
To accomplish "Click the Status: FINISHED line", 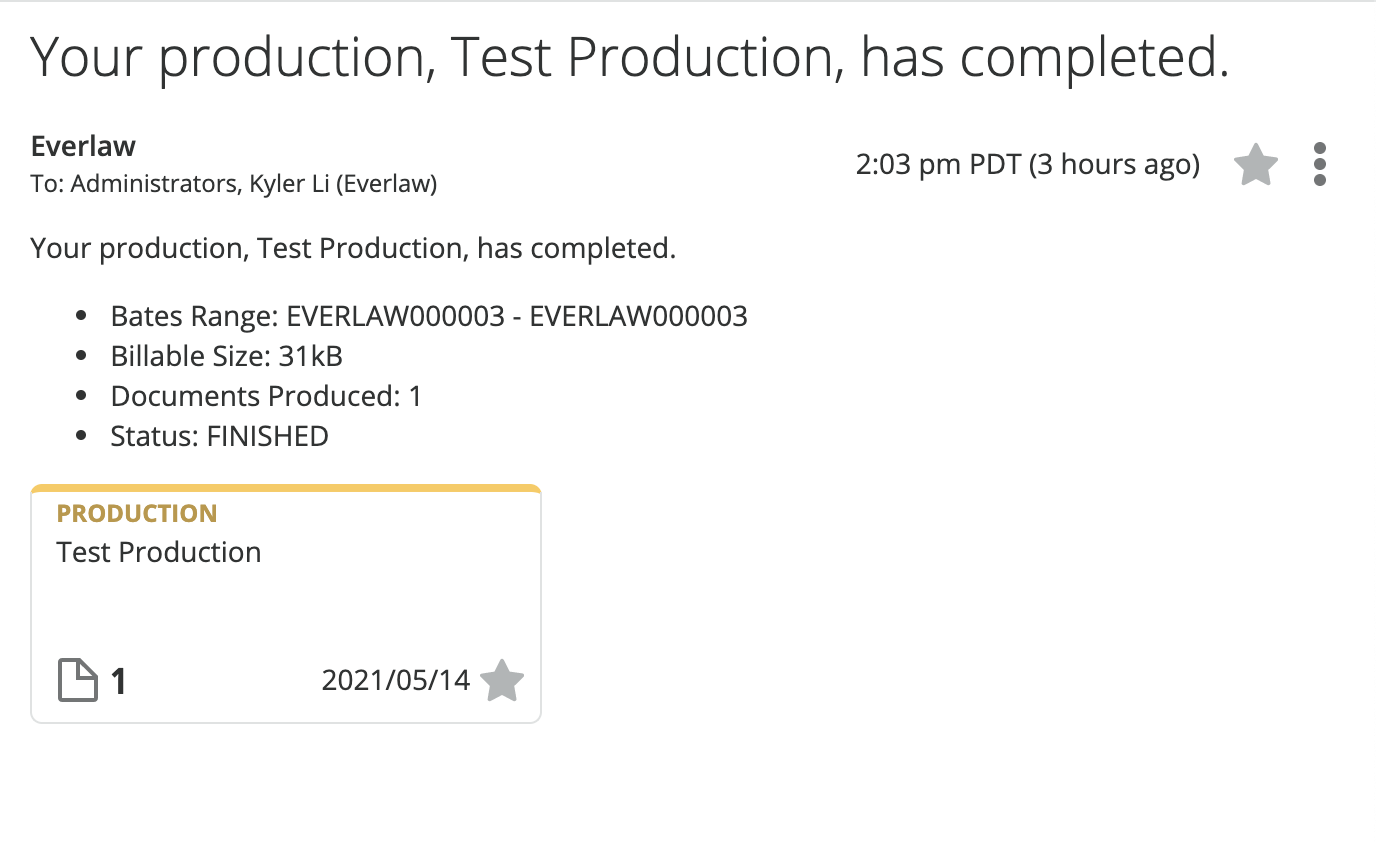I will [220, 436].
